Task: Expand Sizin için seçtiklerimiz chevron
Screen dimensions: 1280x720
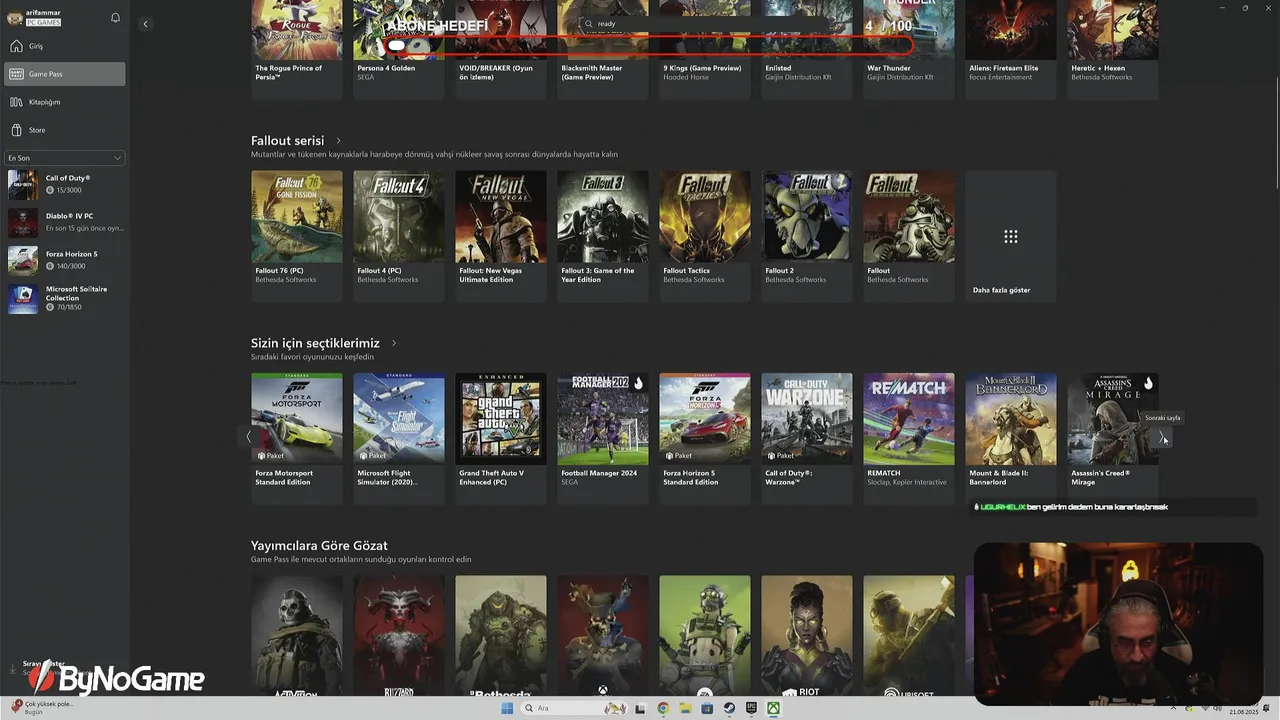Action: [394, 343]
